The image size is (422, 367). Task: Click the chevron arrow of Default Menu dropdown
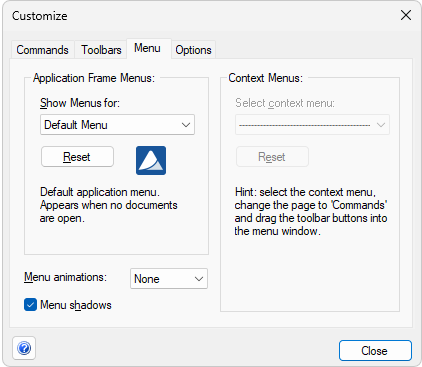click(x=186, y=125)
